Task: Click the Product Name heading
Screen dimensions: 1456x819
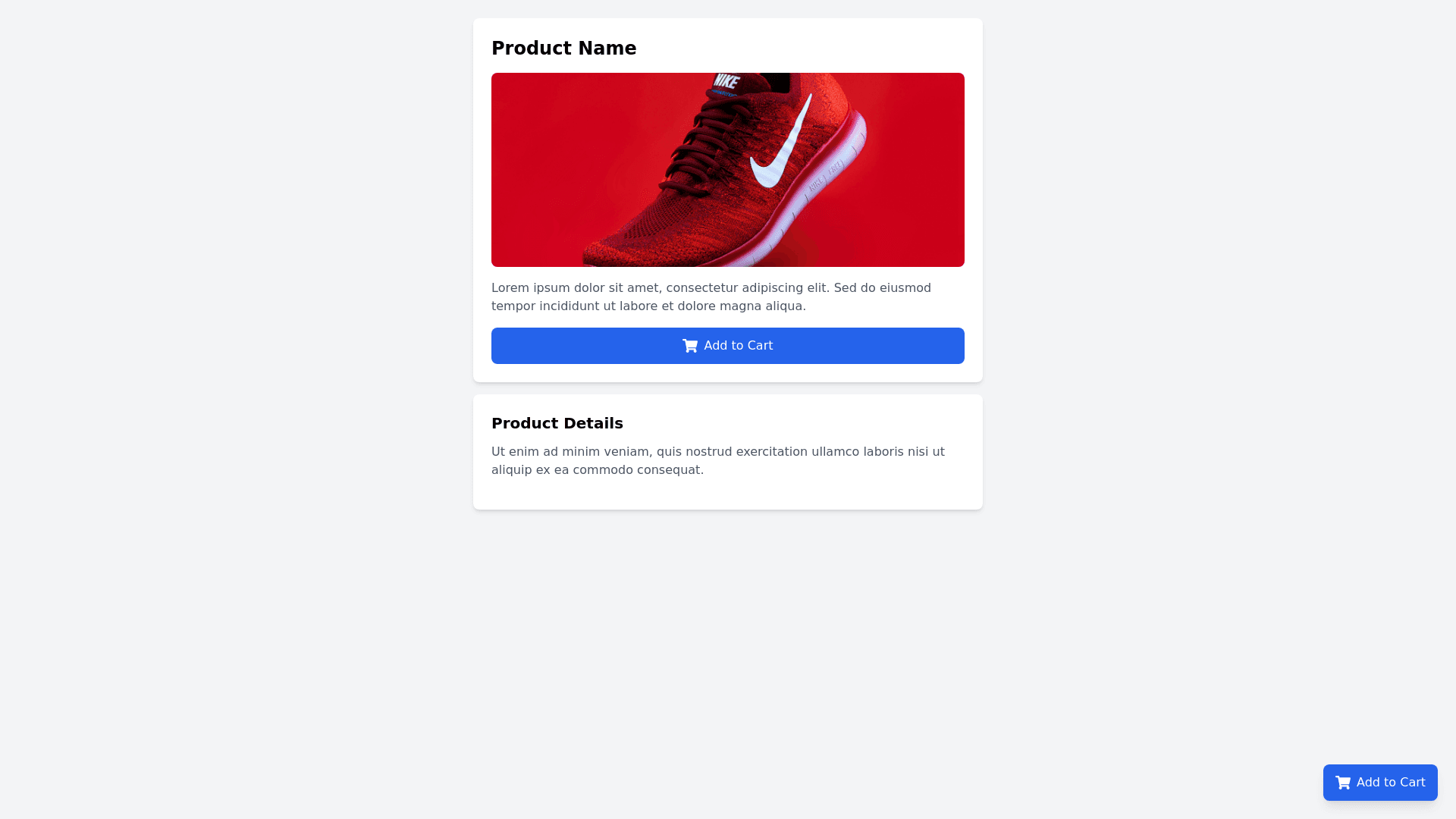Action: 563,49
